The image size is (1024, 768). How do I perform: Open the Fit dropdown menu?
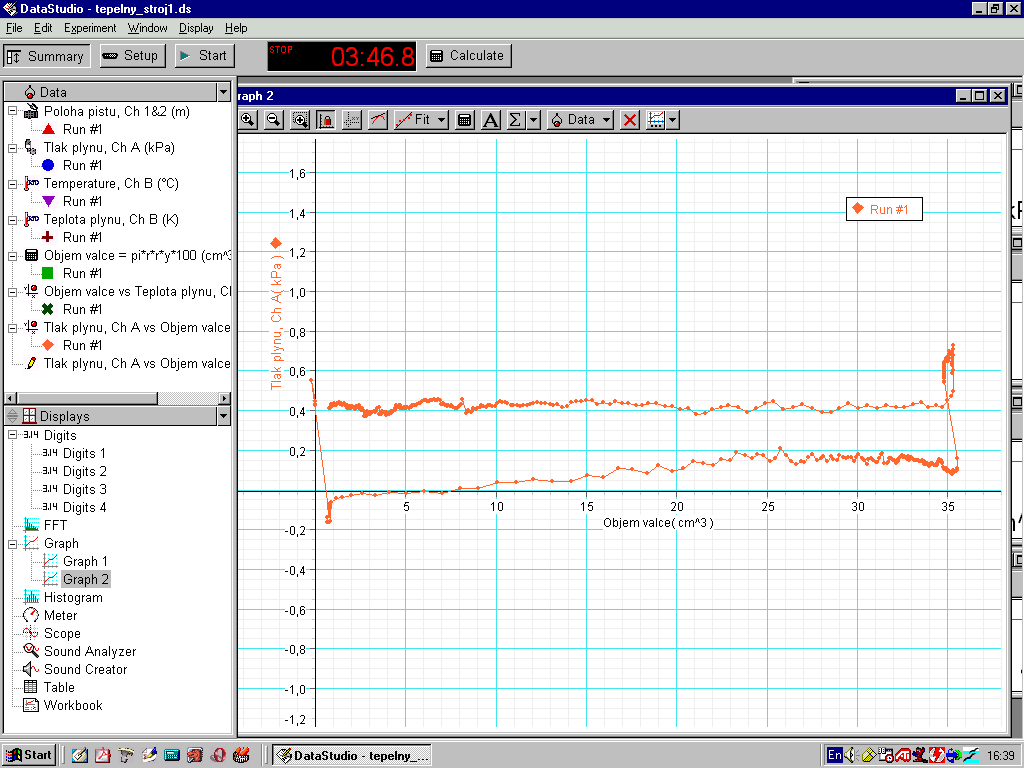coord(421,120)
